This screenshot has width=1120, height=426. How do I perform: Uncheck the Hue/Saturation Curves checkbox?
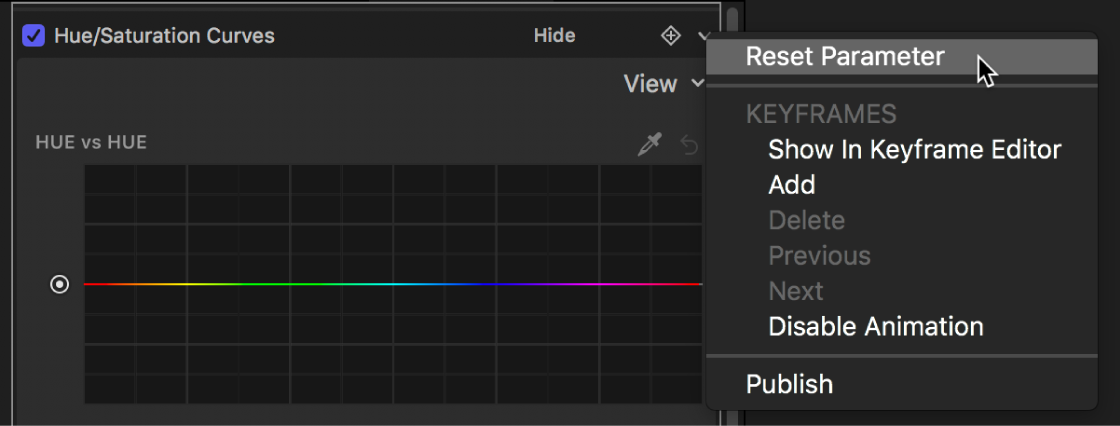click(34, 36)
